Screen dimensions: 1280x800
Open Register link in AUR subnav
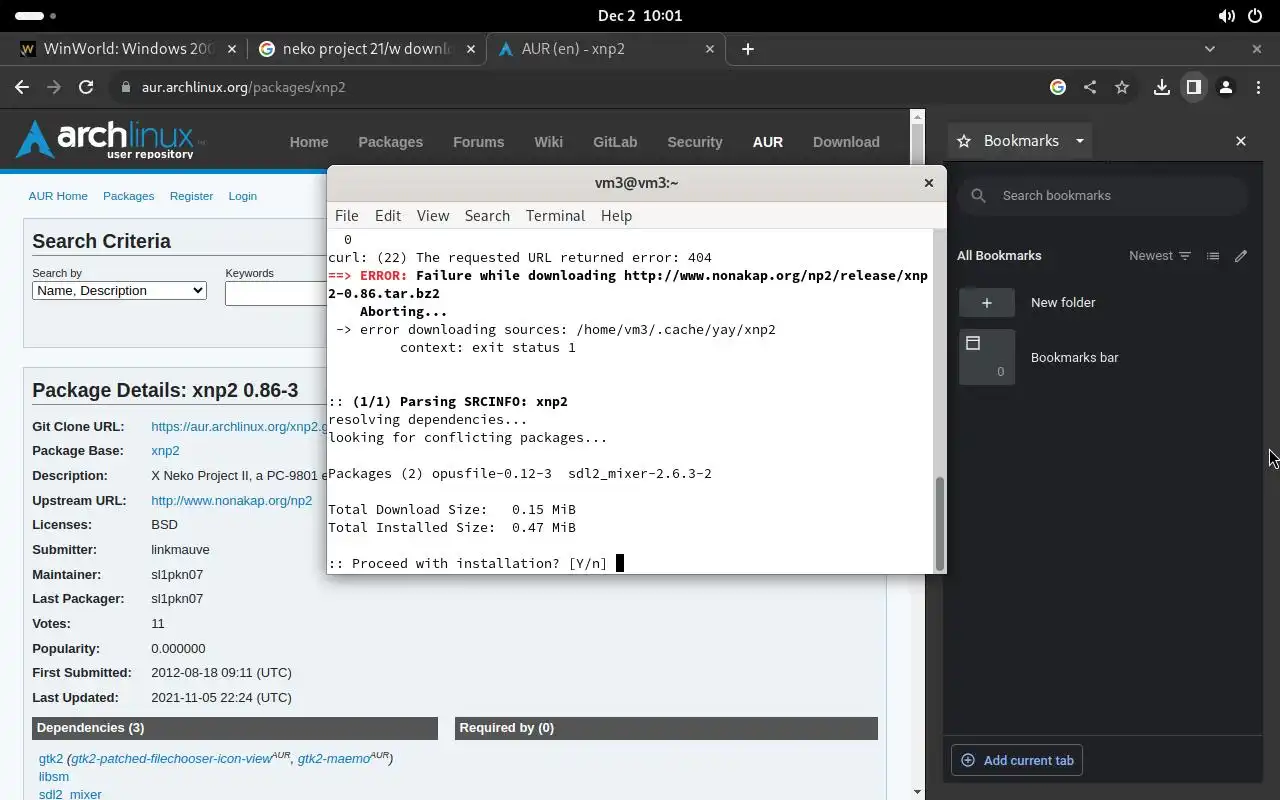191,196
